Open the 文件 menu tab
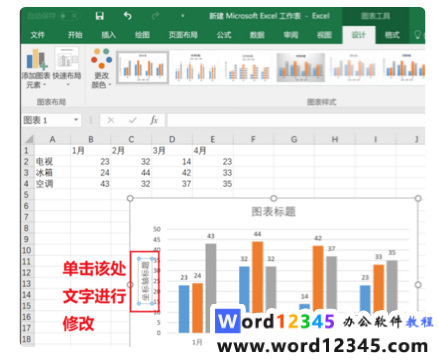438x362 pixels. (x=37, y=35)
